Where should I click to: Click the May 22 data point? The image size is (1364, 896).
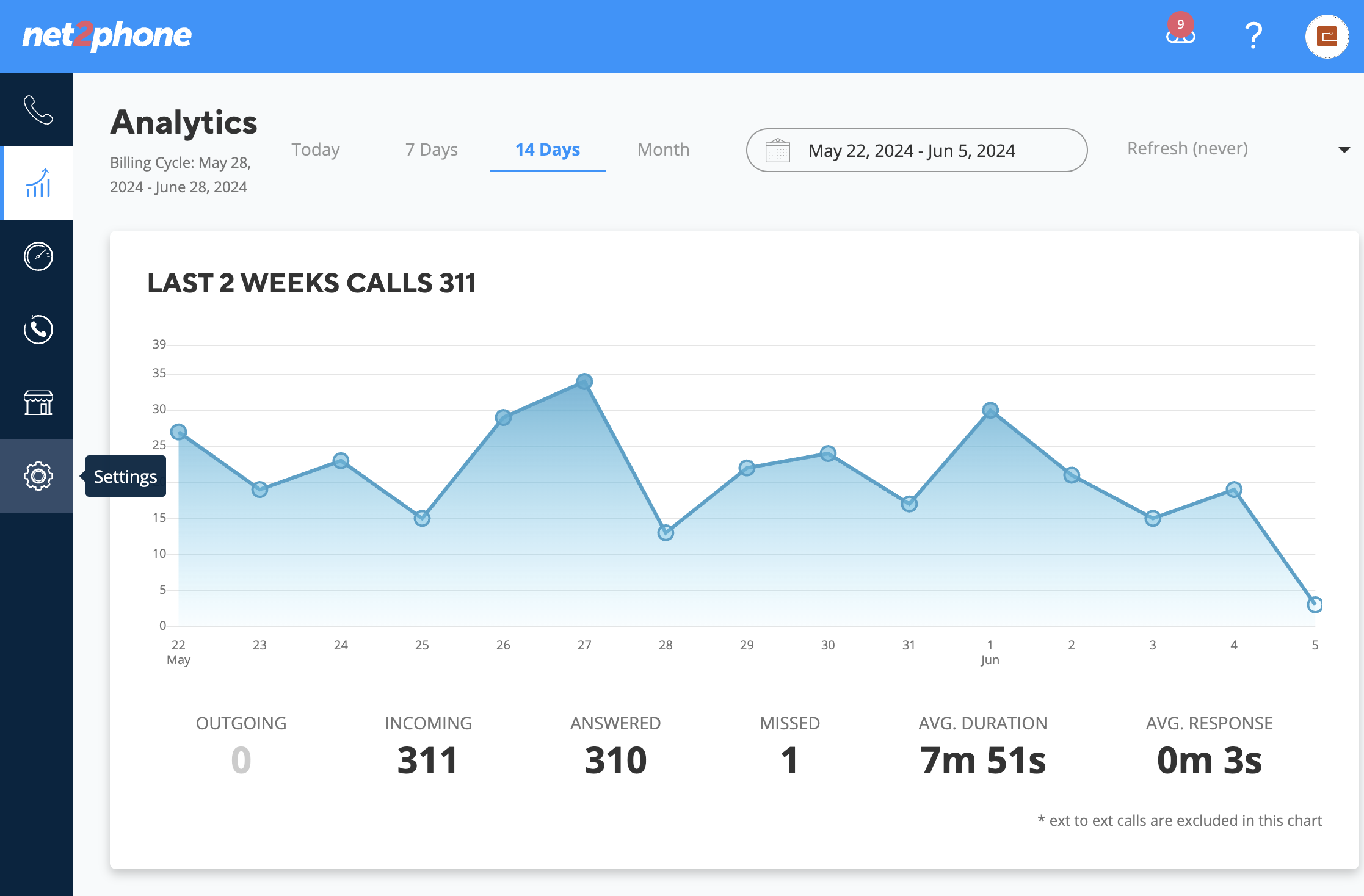point(178,432)
